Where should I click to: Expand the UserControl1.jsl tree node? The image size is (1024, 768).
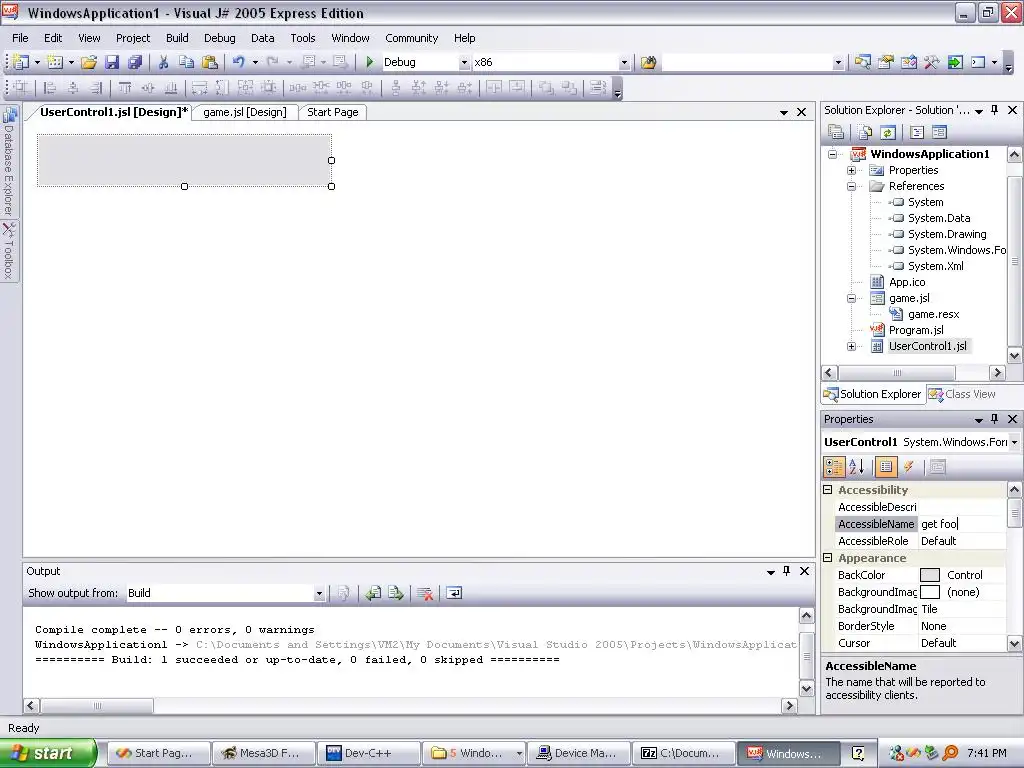click(x=852, y=346)
